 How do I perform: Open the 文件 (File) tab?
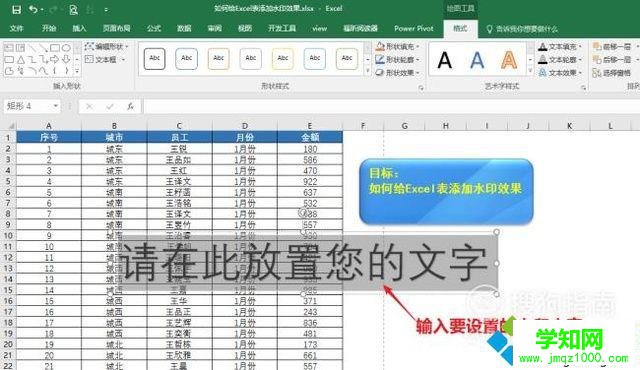(x=16, y=29)
